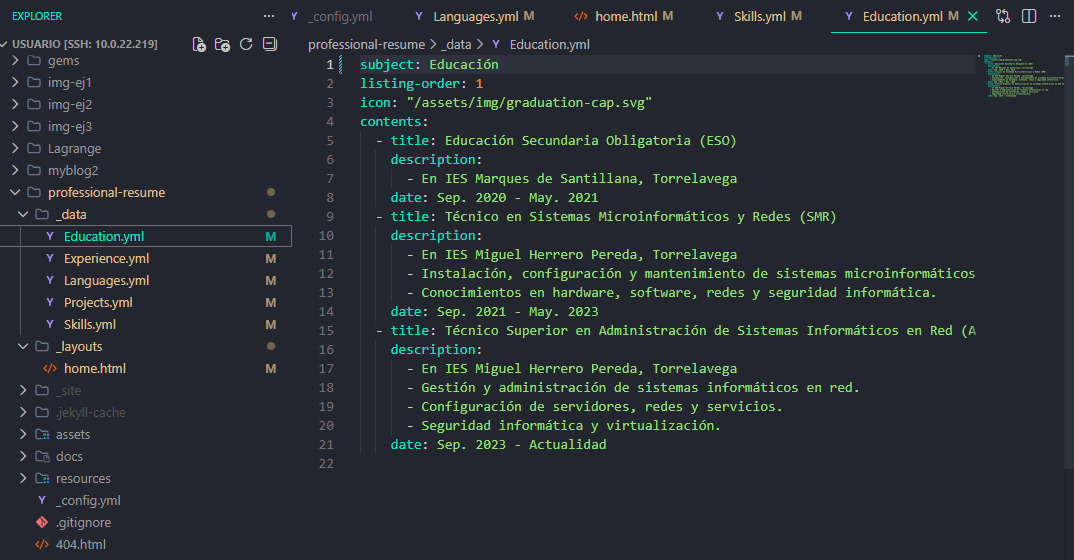Click the code minimap preview
Viewport: 1074px width, 560px height.
[x=1020, y=77]
